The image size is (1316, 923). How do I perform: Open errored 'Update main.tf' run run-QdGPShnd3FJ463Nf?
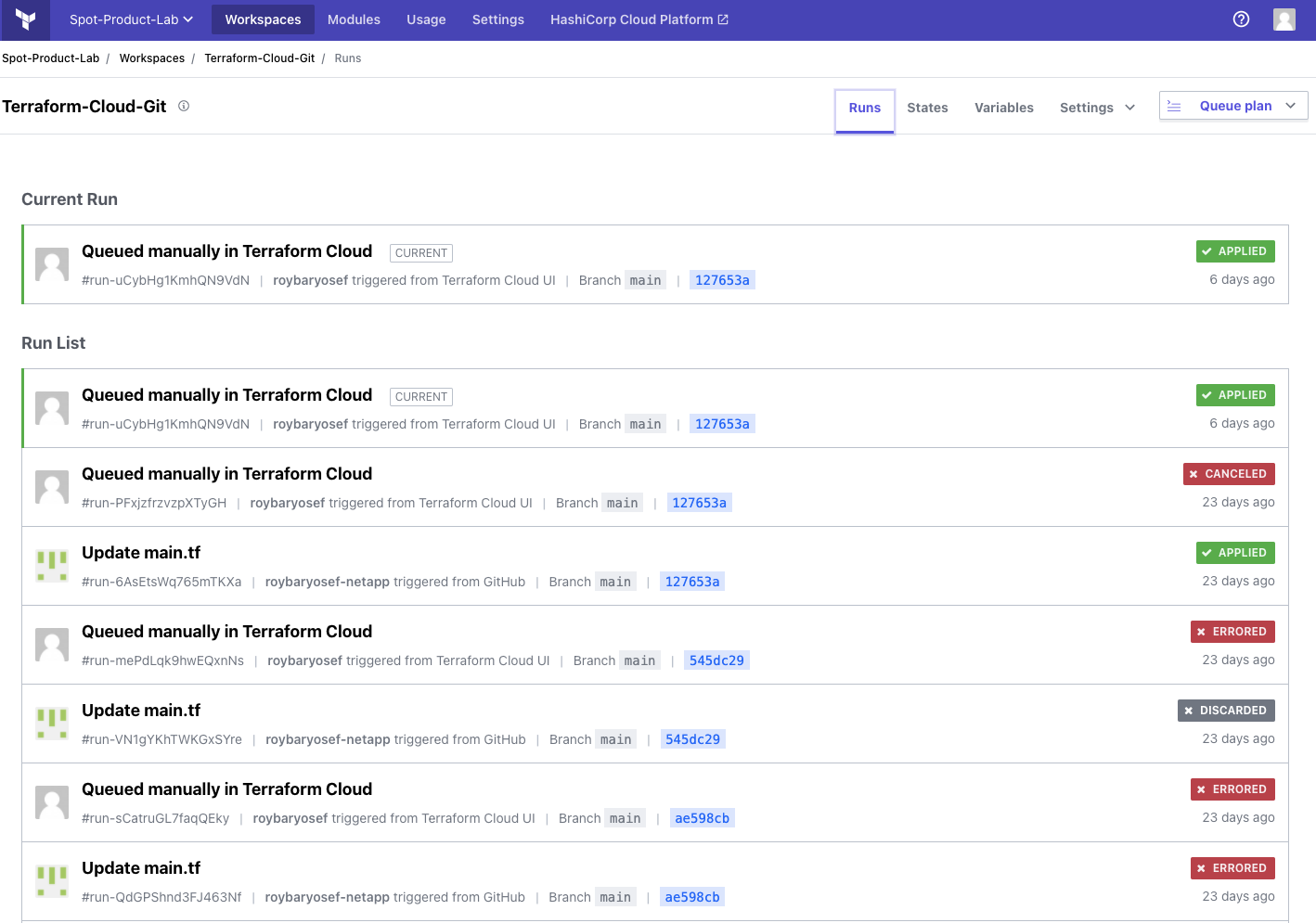(141, 868)
